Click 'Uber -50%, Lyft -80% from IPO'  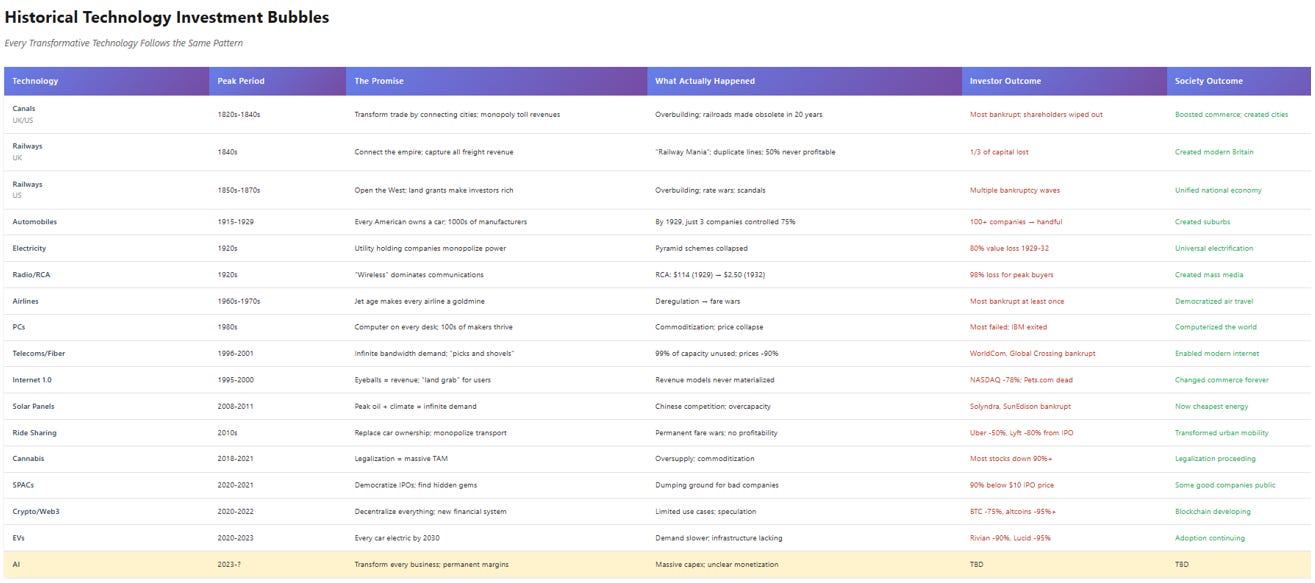point(1020,433)
